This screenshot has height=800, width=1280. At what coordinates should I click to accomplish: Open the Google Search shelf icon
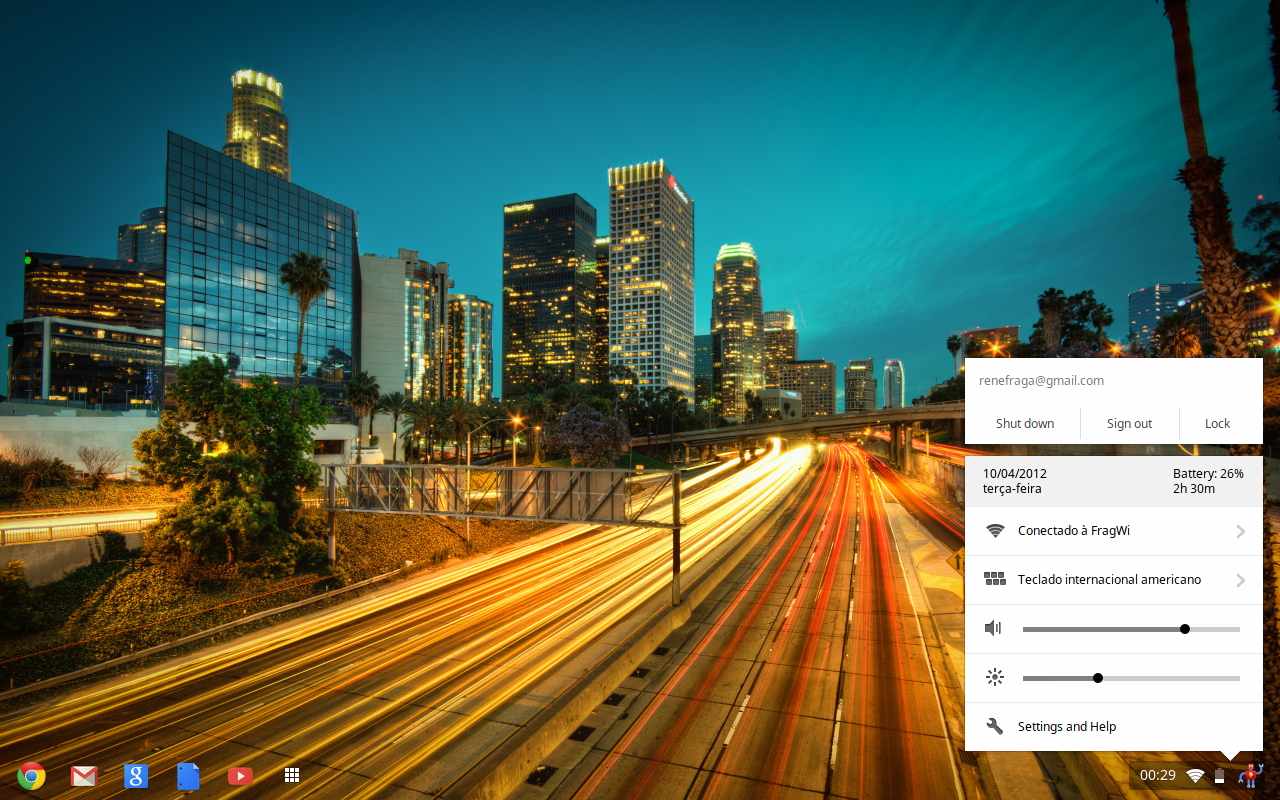coord(136,775)
